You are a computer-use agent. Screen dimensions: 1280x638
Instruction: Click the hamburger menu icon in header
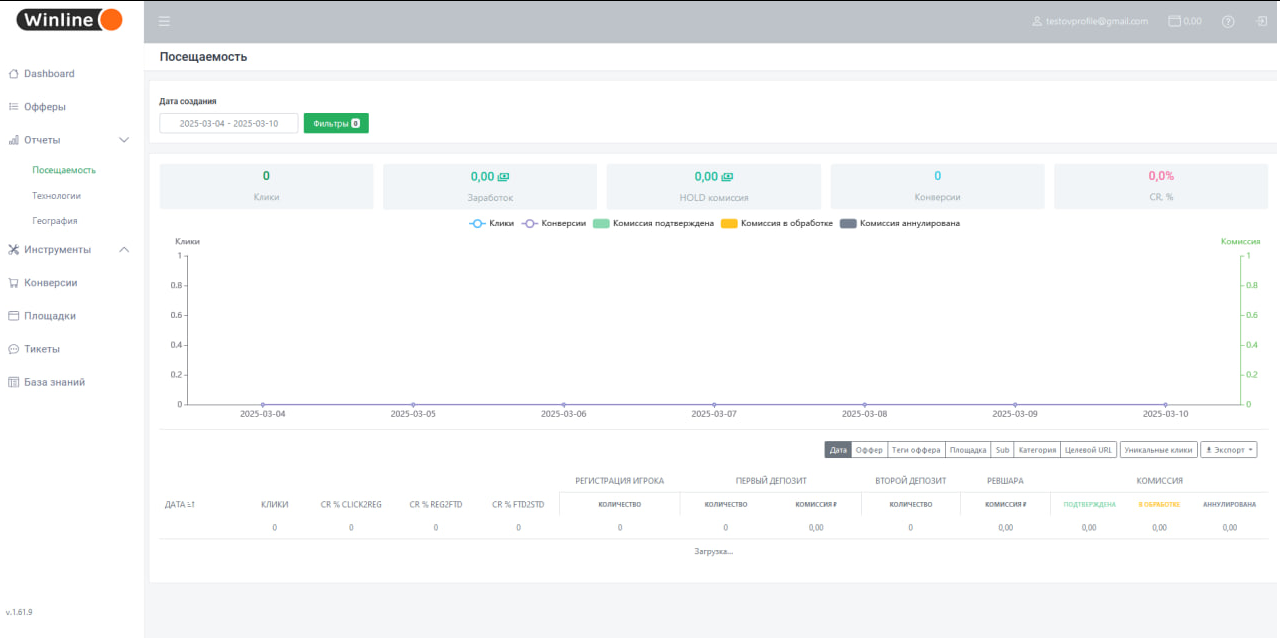[164, 21]
